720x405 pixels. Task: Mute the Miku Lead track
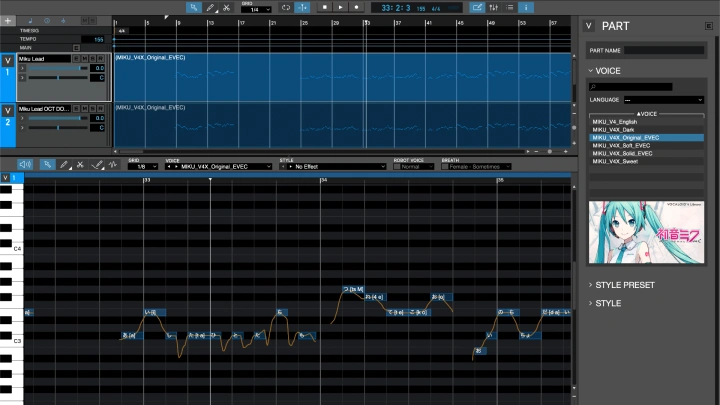click(84, 59)
